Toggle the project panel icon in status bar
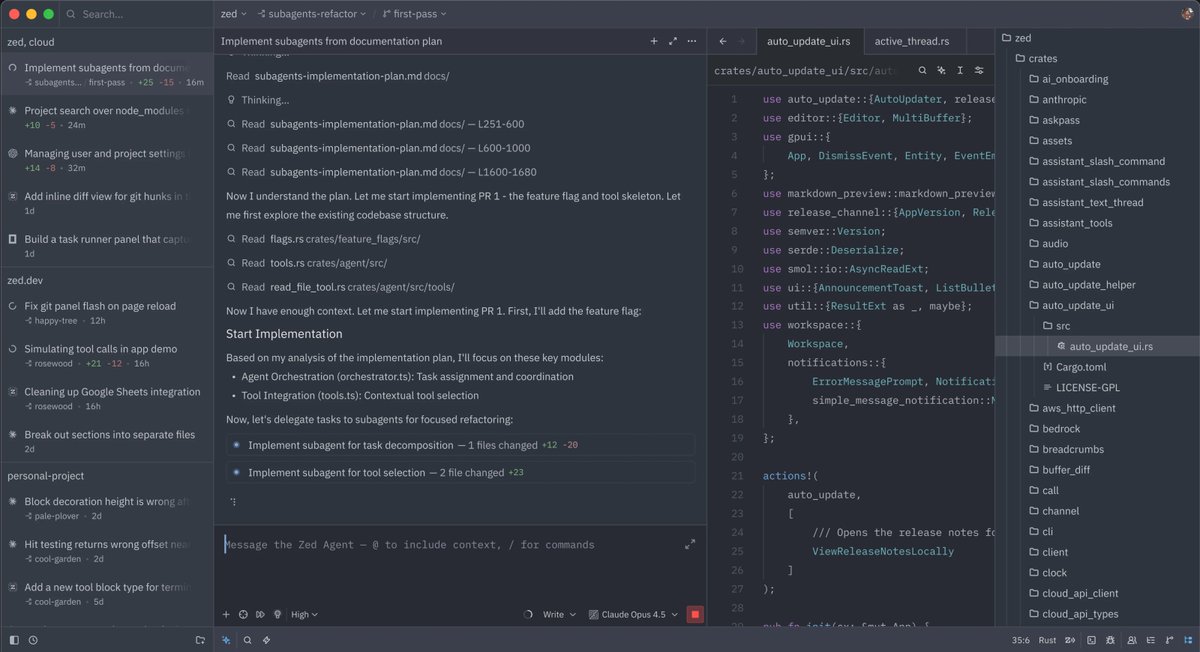The image size is (1200, 652). (1188, 640)
